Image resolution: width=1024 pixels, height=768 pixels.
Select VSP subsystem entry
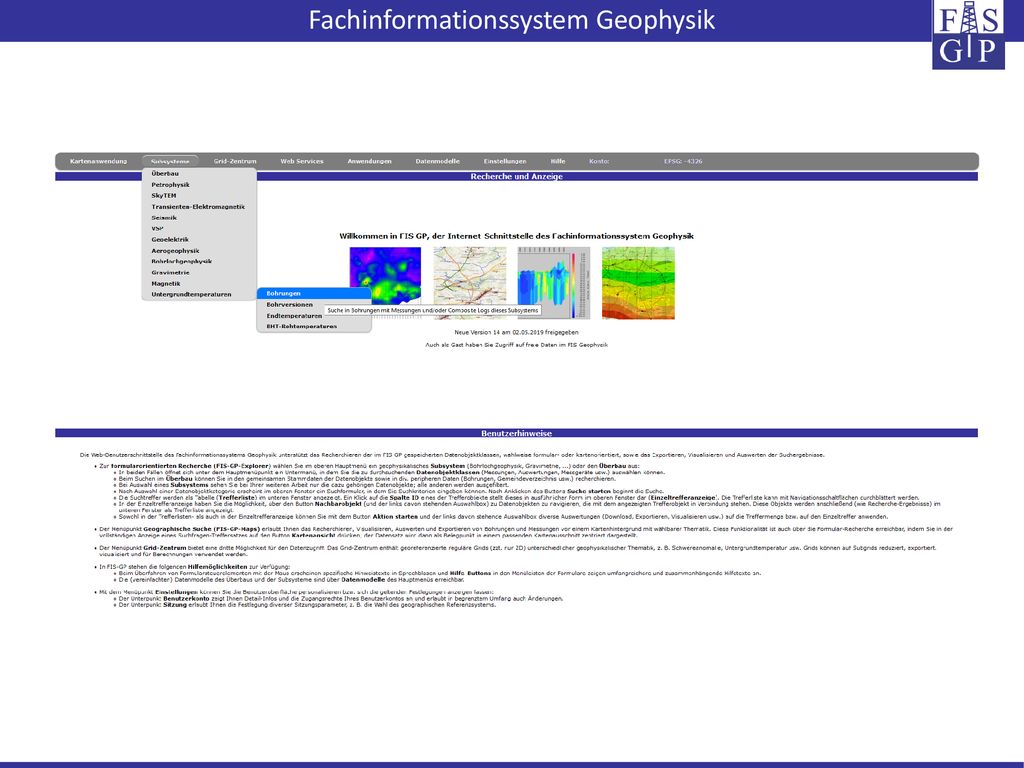[x=199, y=229]
